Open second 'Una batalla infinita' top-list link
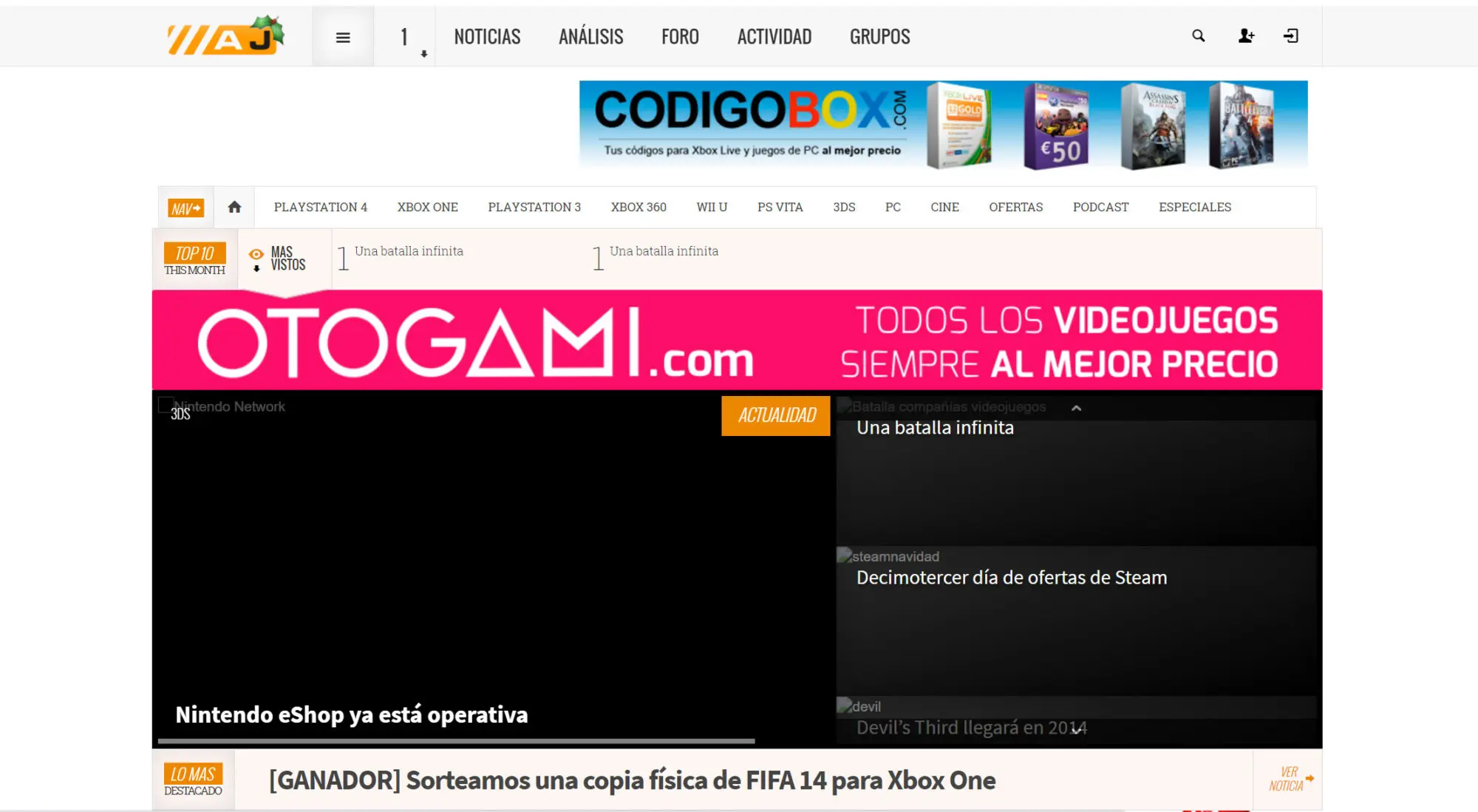 tap(664, 251)
